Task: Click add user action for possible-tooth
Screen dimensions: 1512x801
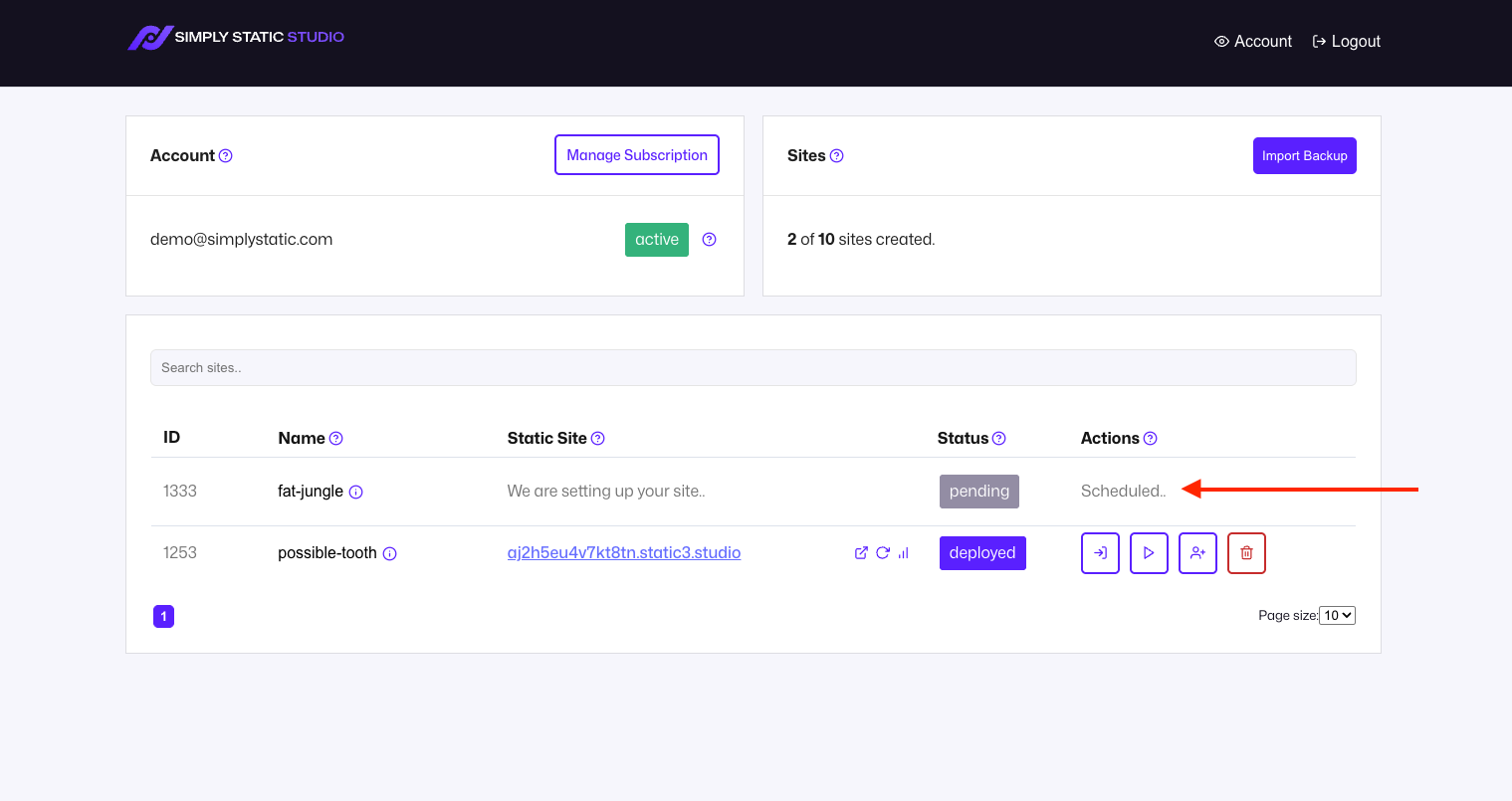Action: (x=1197, y=553)
